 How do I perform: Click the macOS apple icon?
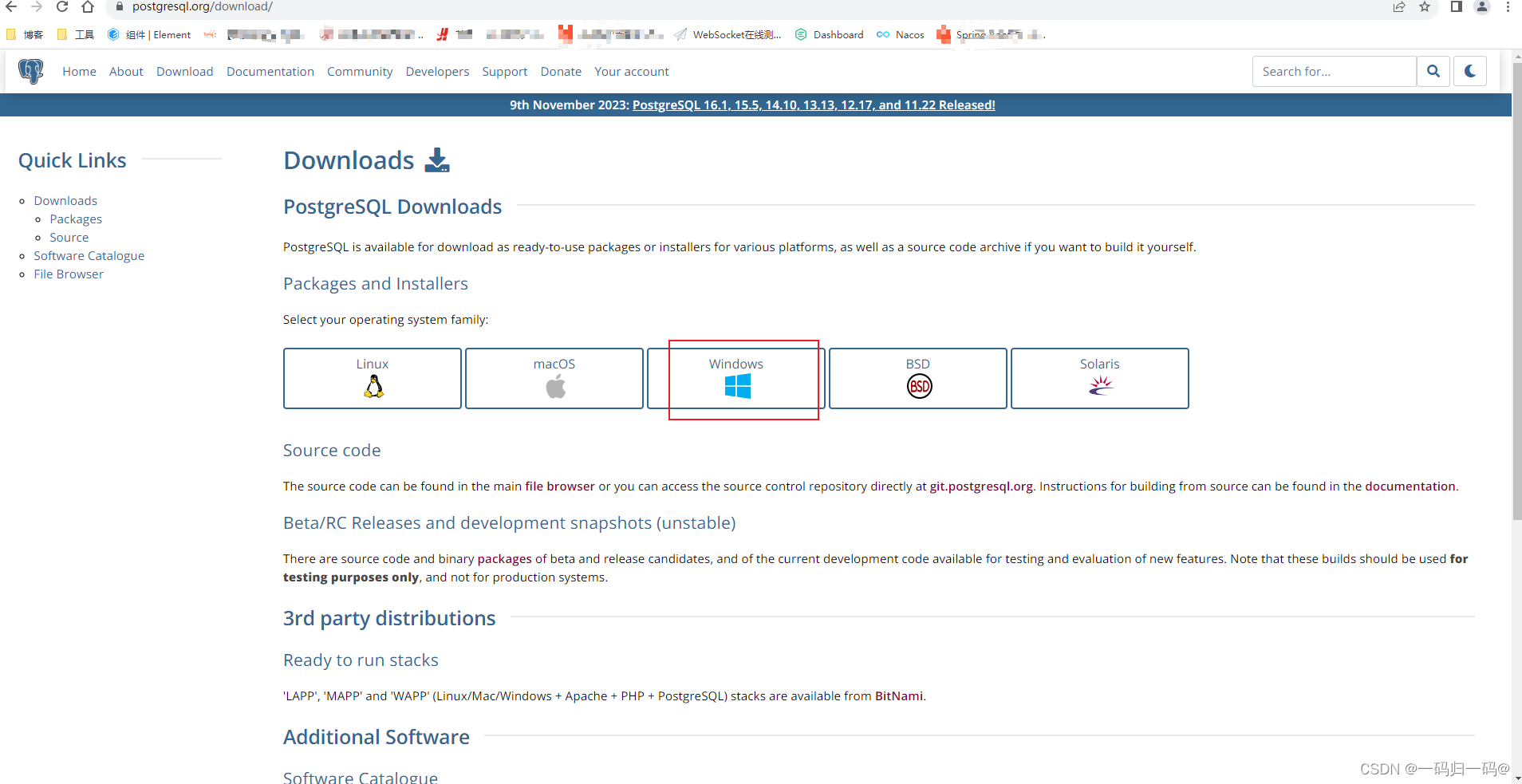point(555,387)
